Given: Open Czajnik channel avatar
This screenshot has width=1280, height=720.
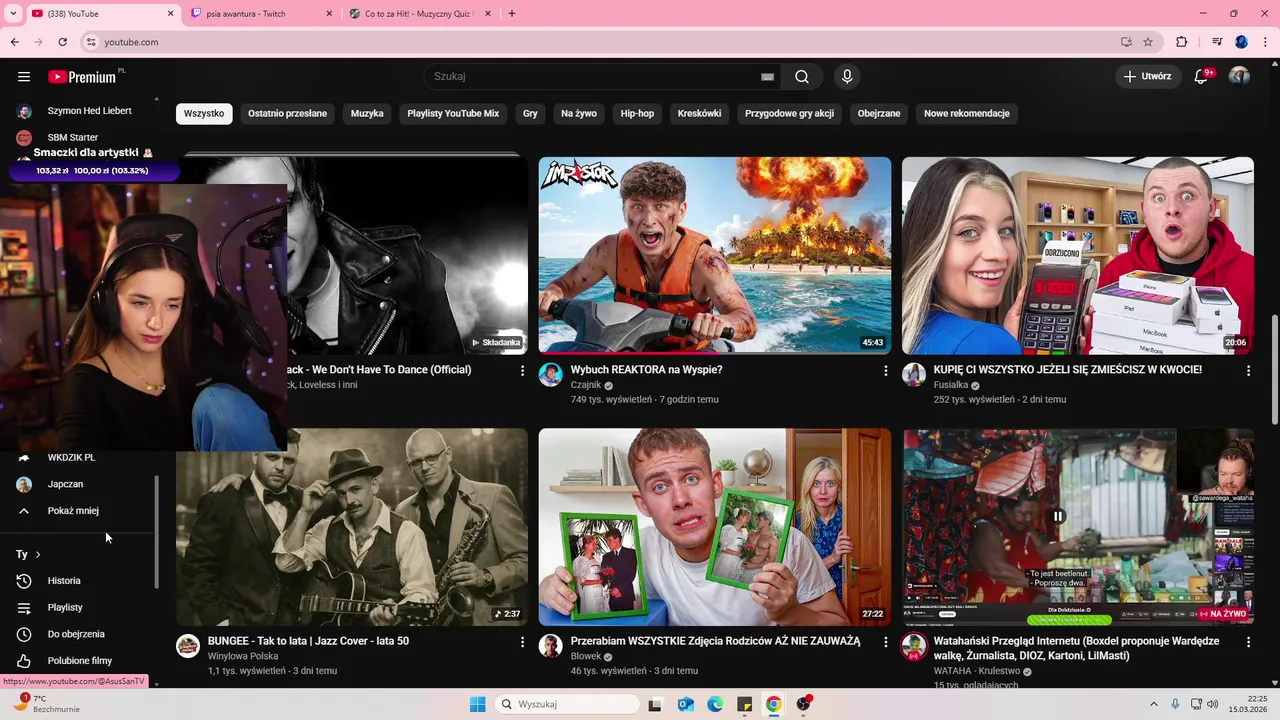Looking at the screenshot, I should point(551,375).
